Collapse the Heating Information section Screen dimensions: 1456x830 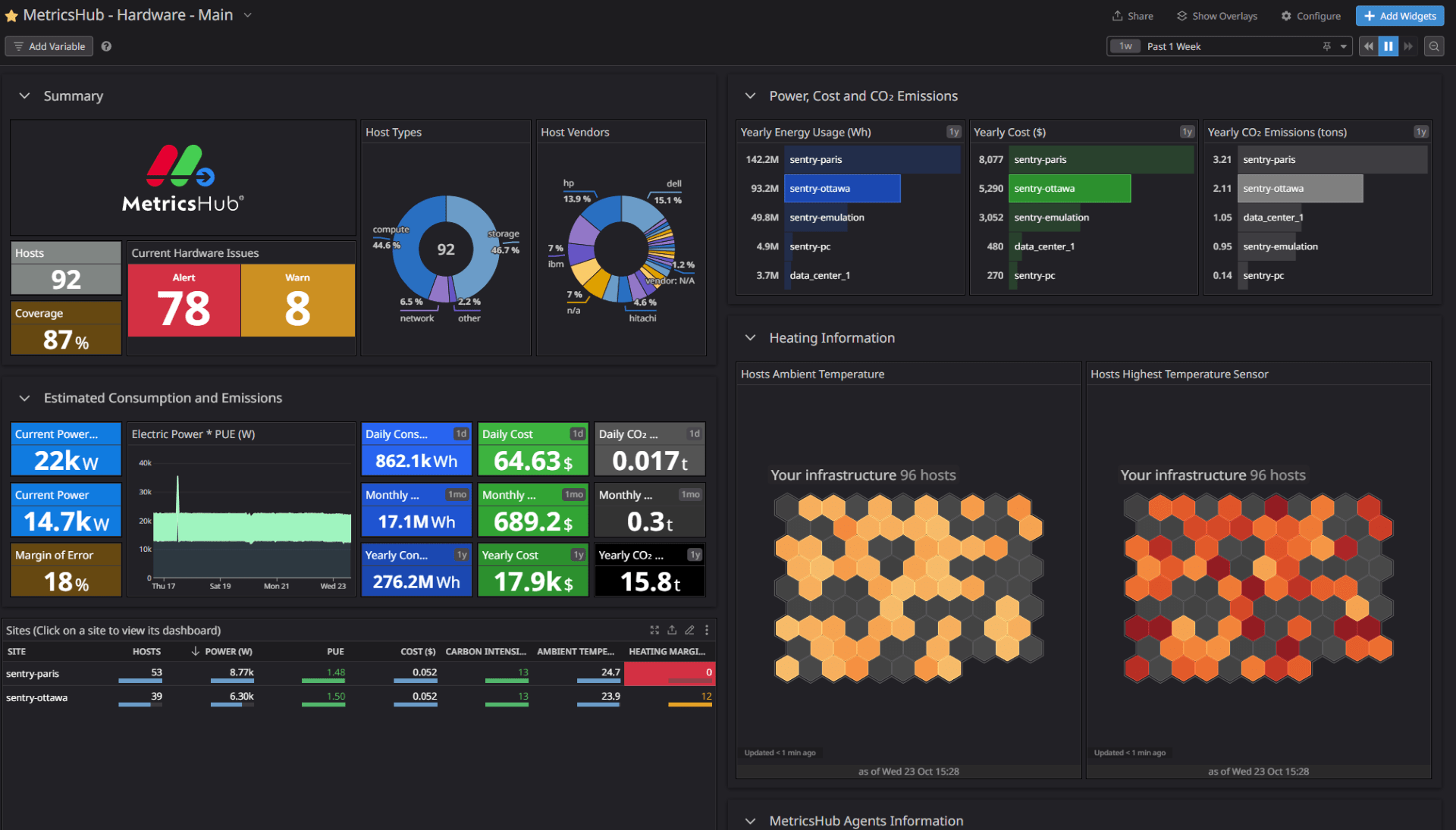[750, 338]
